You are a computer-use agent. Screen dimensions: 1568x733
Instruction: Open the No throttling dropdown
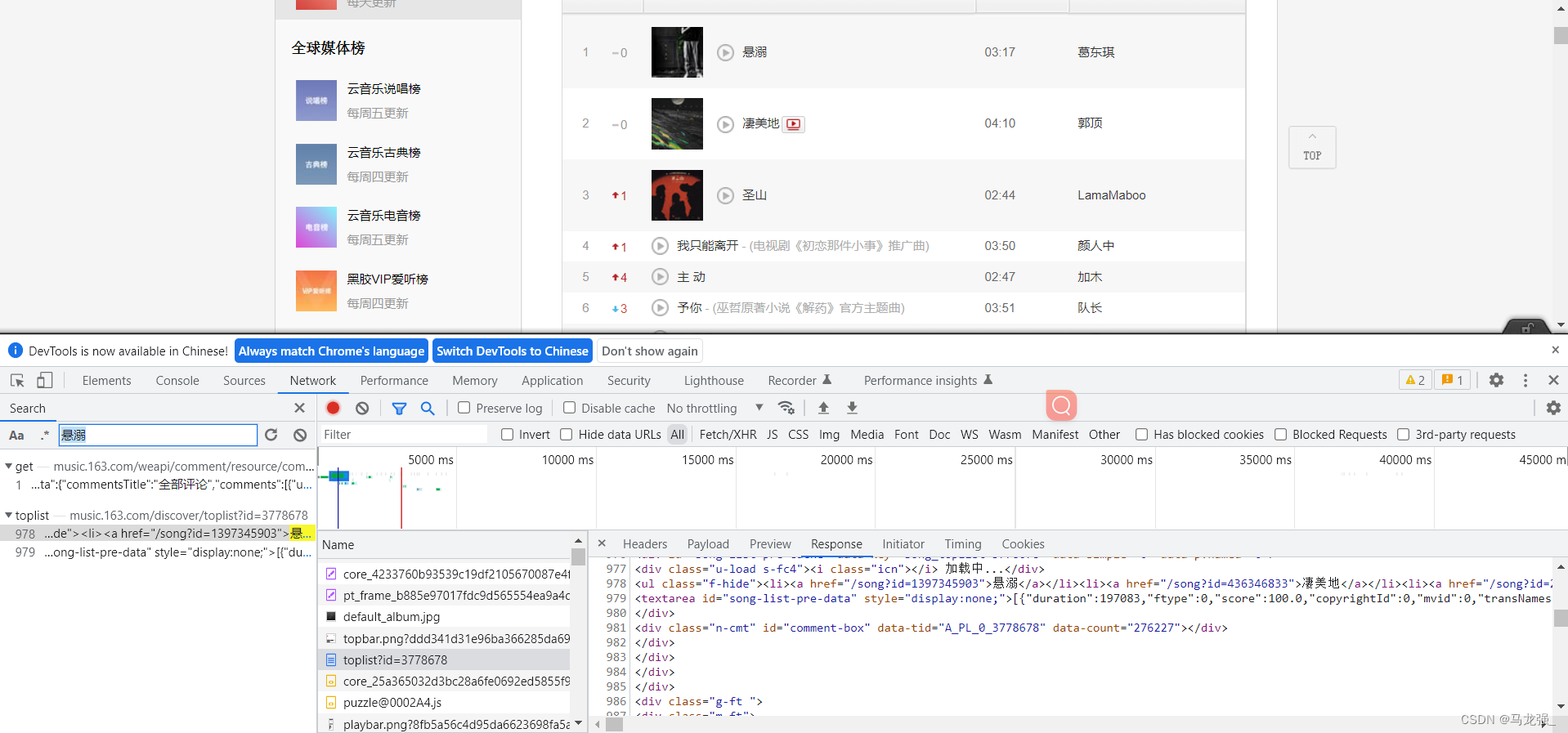coord(715,408)
